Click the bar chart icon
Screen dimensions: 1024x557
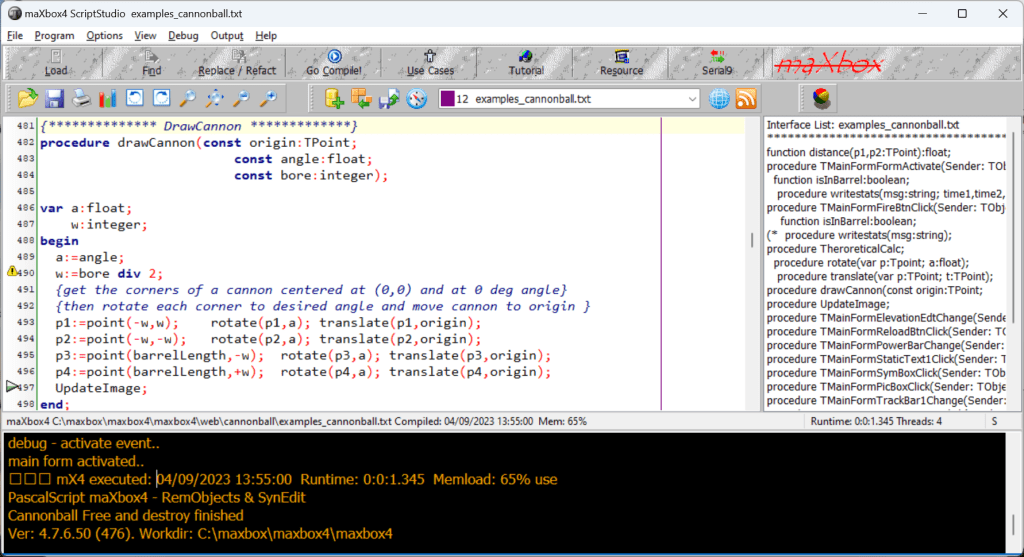[107, 98]
